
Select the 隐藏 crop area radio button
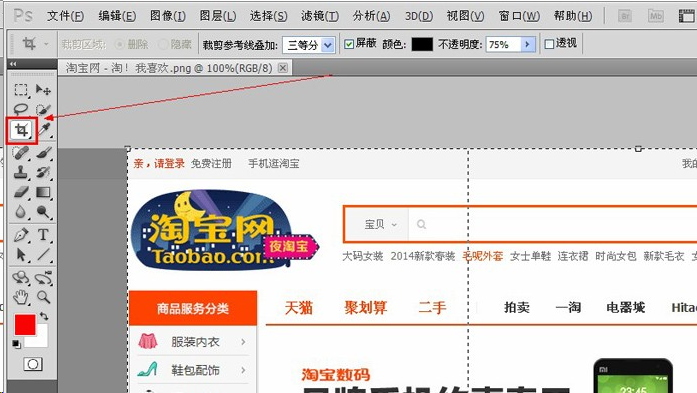[163, 44]
